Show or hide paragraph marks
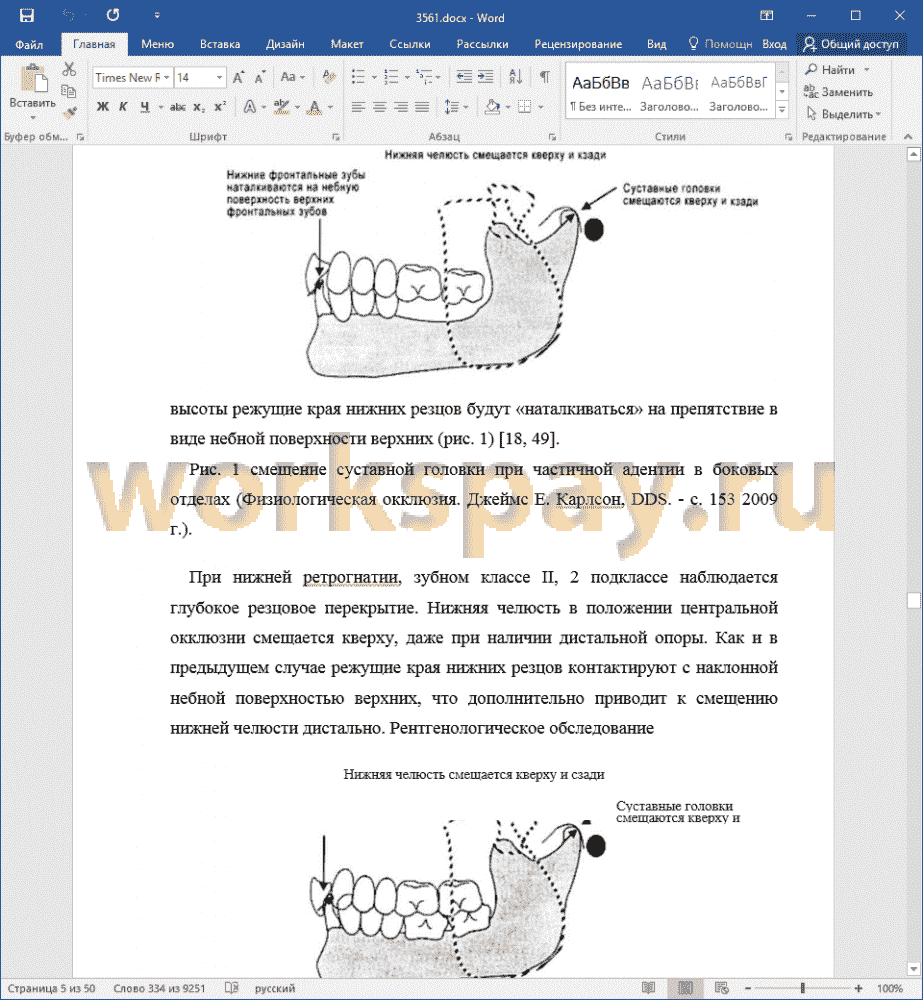923x1000 pixels. (544, 78)
